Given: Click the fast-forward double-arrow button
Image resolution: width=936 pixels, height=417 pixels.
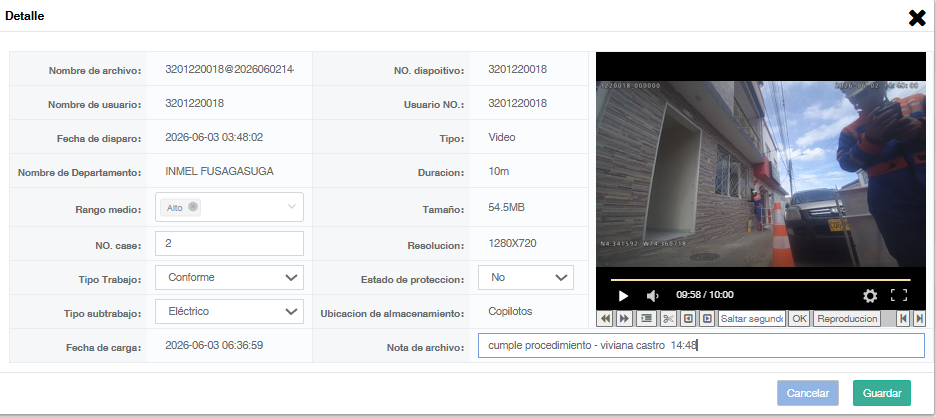Looking at the screenshot, I should (x=624, y=319).
